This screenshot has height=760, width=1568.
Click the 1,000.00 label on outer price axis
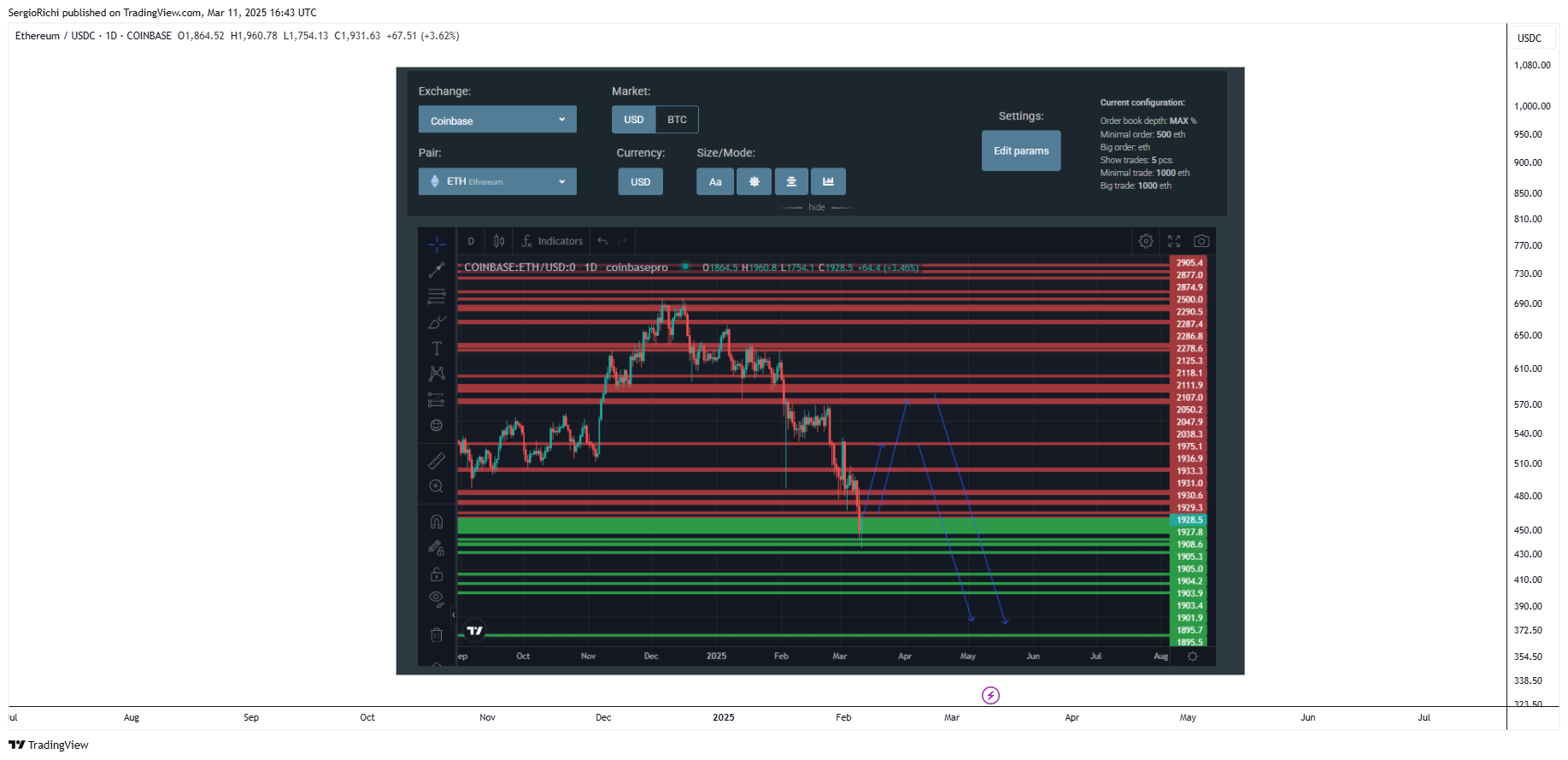pos(1532,106)
